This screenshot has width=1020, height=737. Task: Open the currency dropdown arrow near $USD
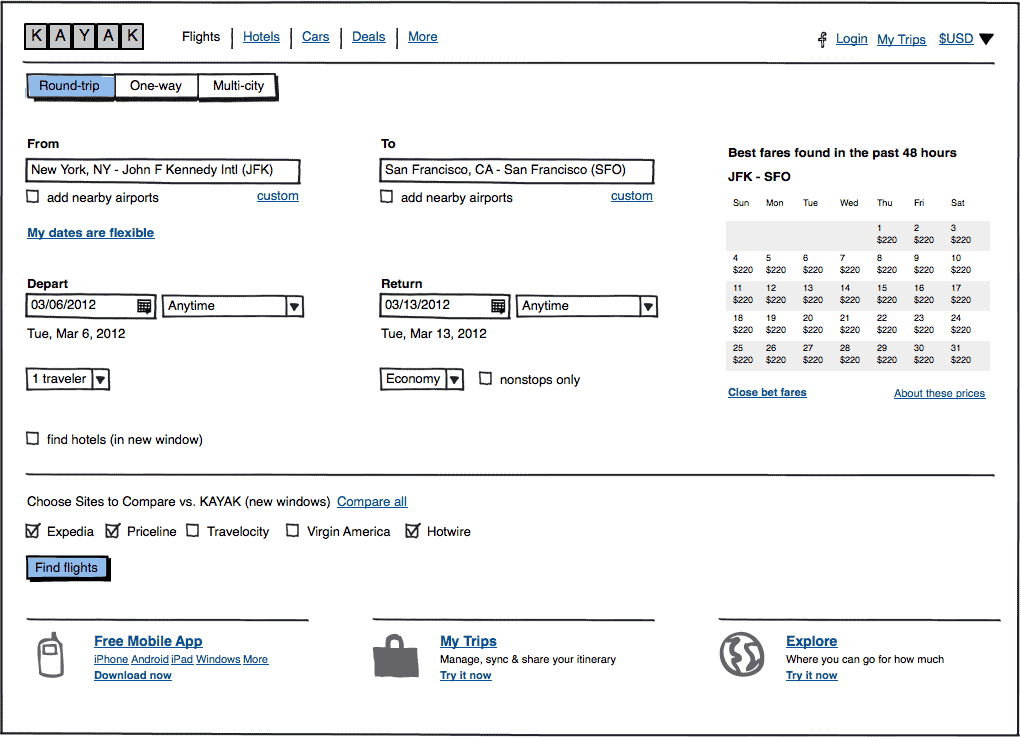click(x=986, y=39)
